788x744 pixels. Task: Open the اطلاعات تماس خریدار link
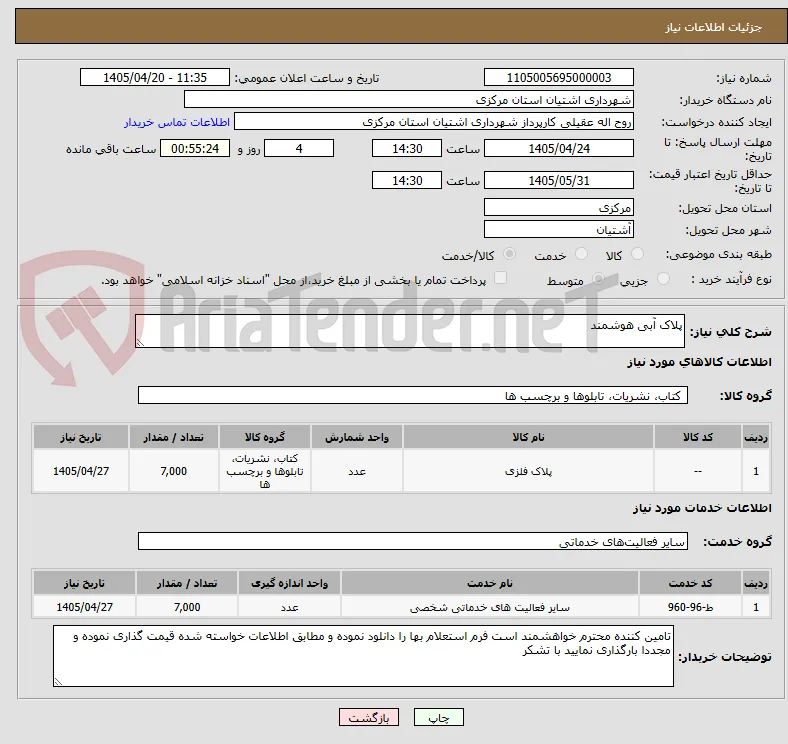click(x=177, y=122)
